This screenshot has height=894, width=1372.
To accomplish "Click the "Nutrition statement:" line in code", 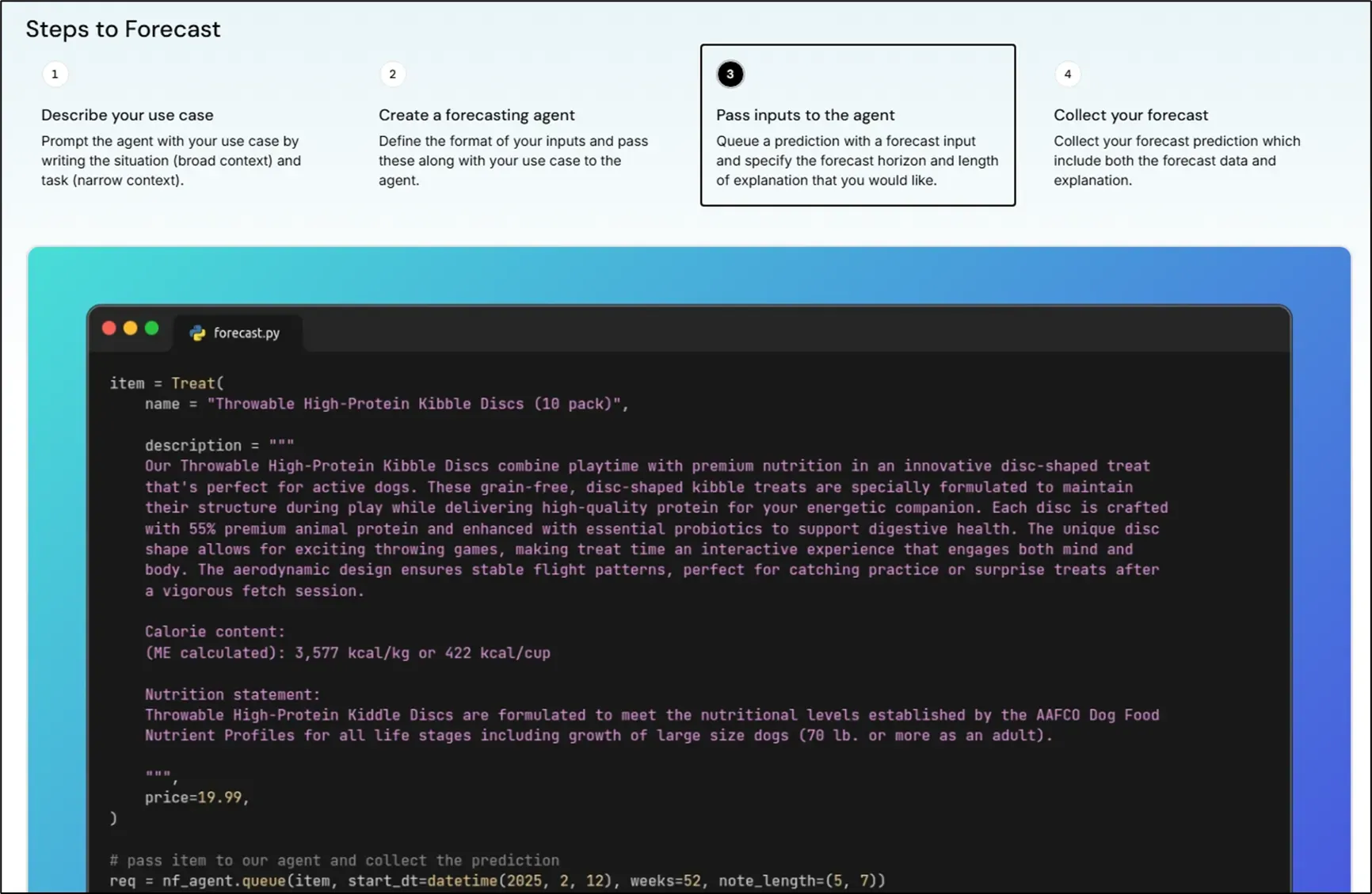I will tap(232, 694).
